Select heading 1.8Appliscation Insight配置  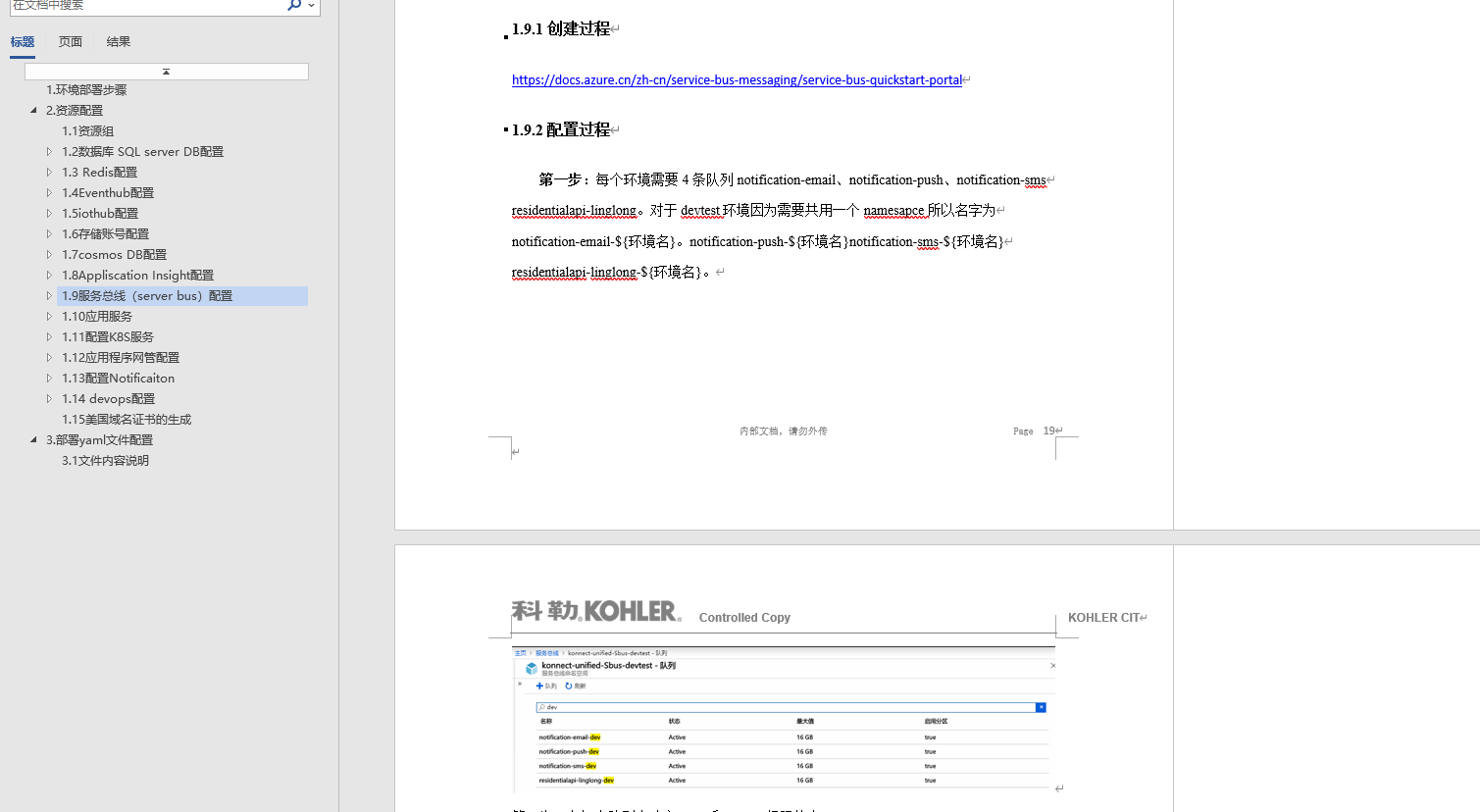(138, 276)
